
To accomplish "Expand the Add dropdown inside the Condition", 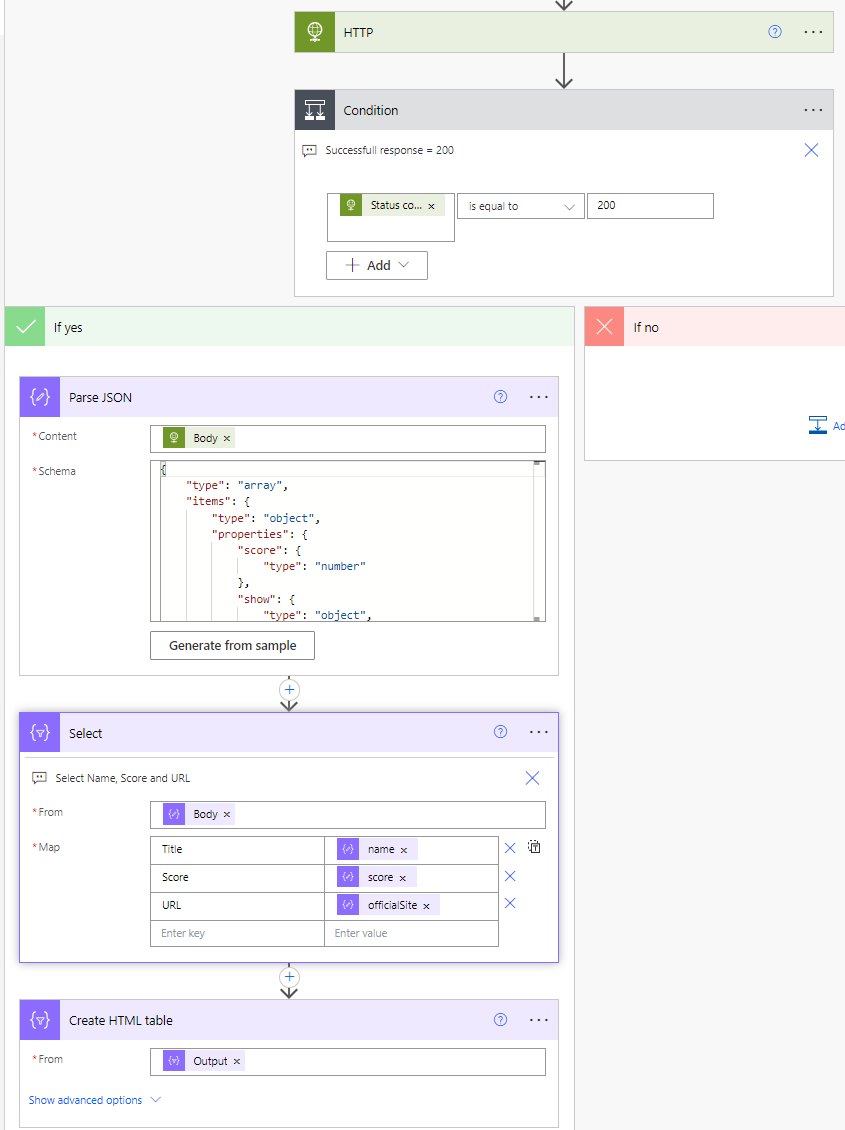I will point(377,264).
